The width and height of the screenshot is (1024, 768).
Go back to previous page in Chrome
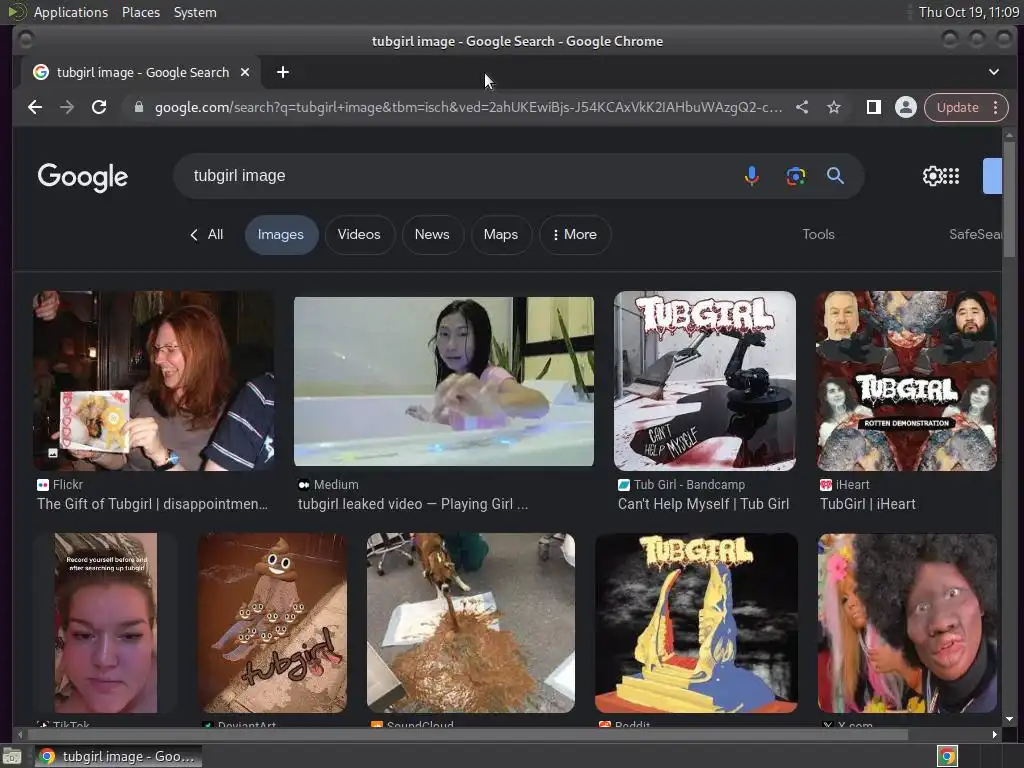click(35, 107)
